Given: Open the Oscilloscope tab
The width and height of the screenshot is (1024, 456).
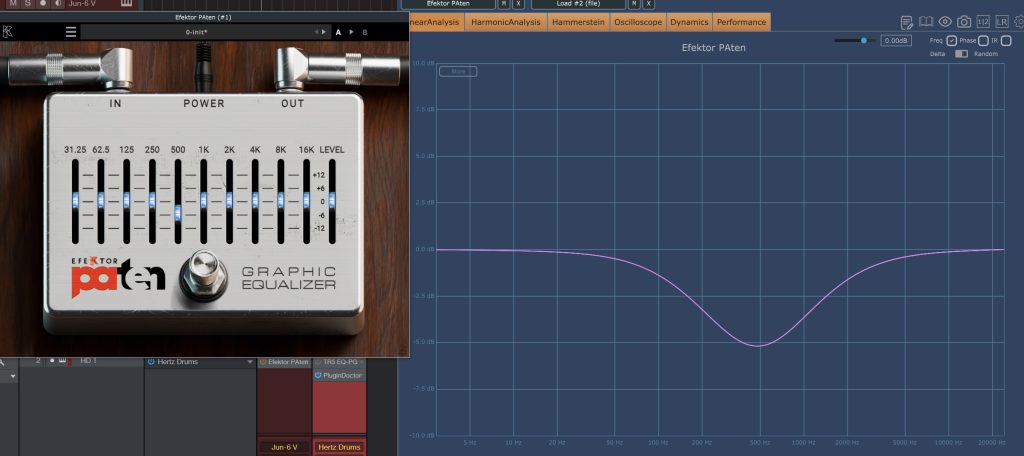Looking at the screenshot, I should pyautogui.click(x=638, y=22).
